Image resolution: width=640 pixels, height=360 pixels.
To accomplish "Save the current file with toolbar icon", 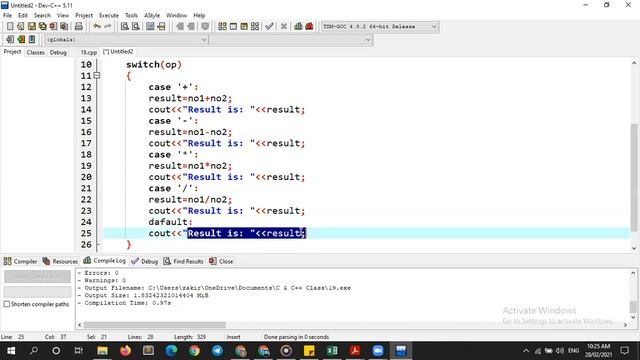I will pyautogui.click(x=32, y=27).
